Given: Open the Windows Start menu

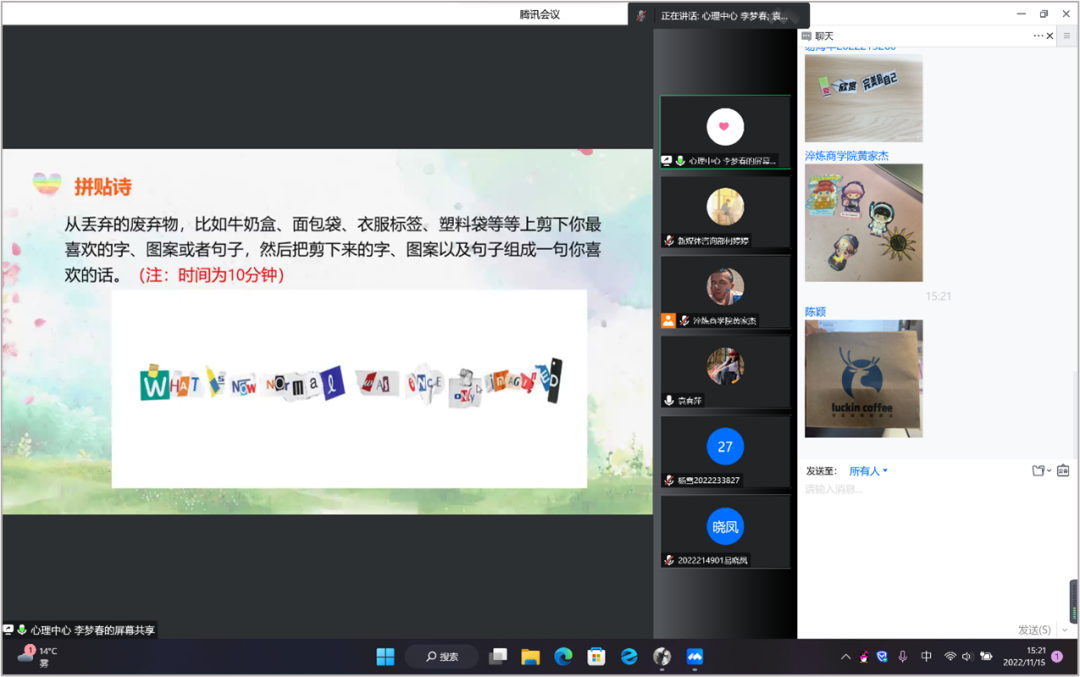Looking at the screenshot, I should click(x=385, y=657).
